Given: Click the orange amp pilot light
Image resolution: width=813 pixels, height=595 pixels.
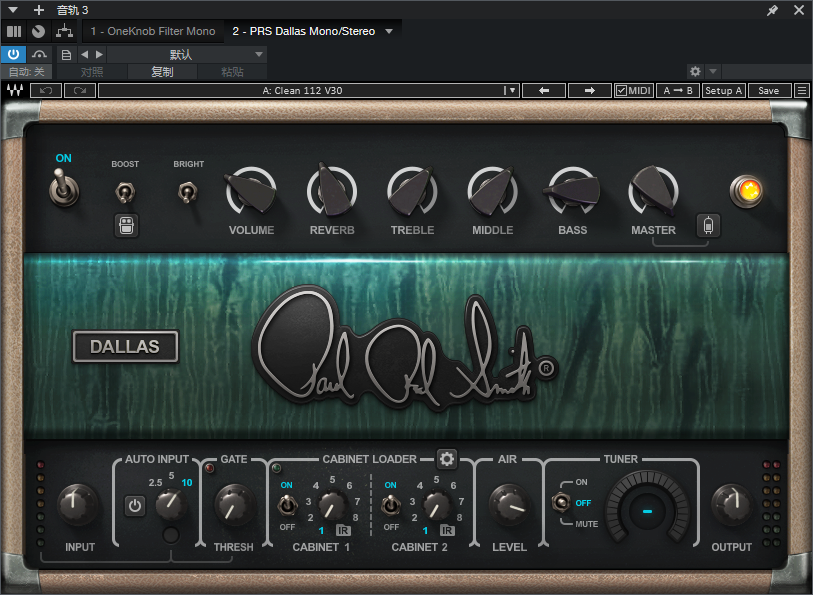Looking at the screenshot, I should [746, 191].
